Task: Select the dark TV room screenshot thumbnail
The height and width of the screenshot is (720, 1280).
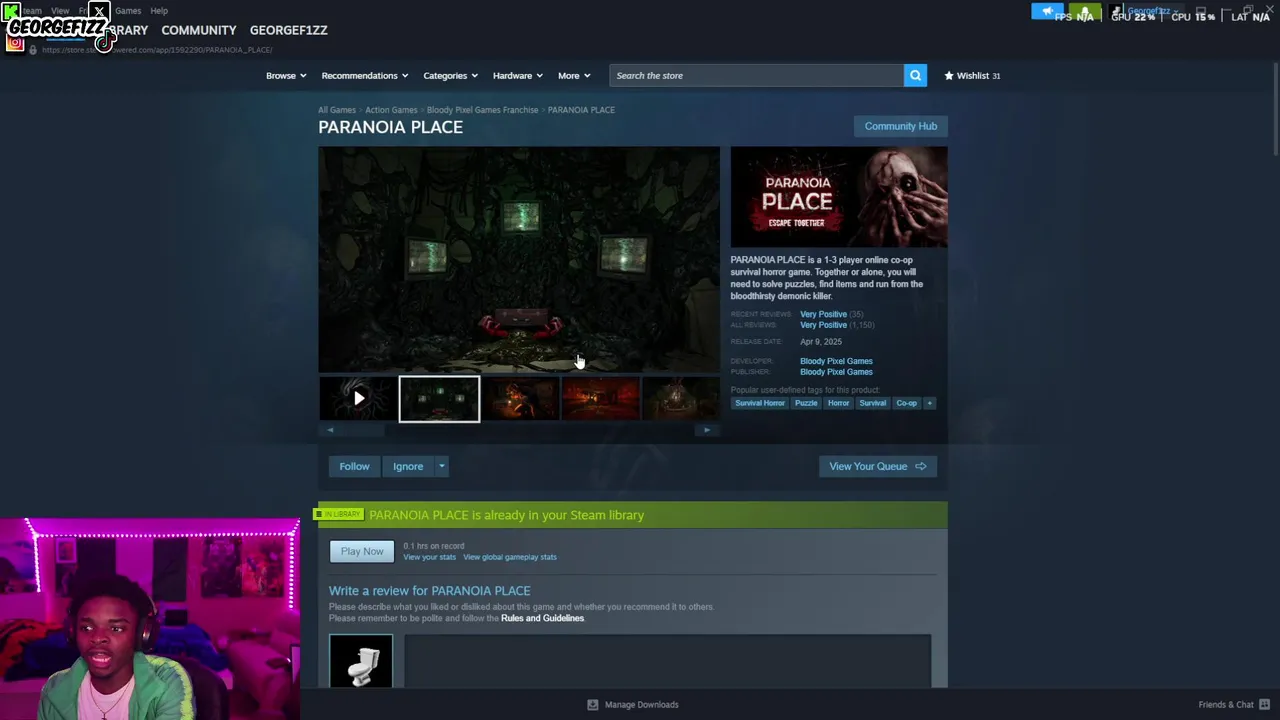Action: coord(439,398)
